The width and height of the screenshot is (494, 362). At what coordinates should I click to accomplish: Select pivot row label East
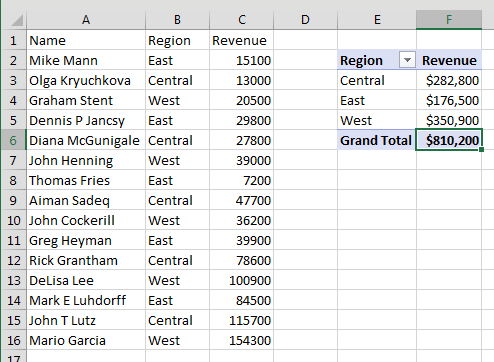tap(377, 100)
